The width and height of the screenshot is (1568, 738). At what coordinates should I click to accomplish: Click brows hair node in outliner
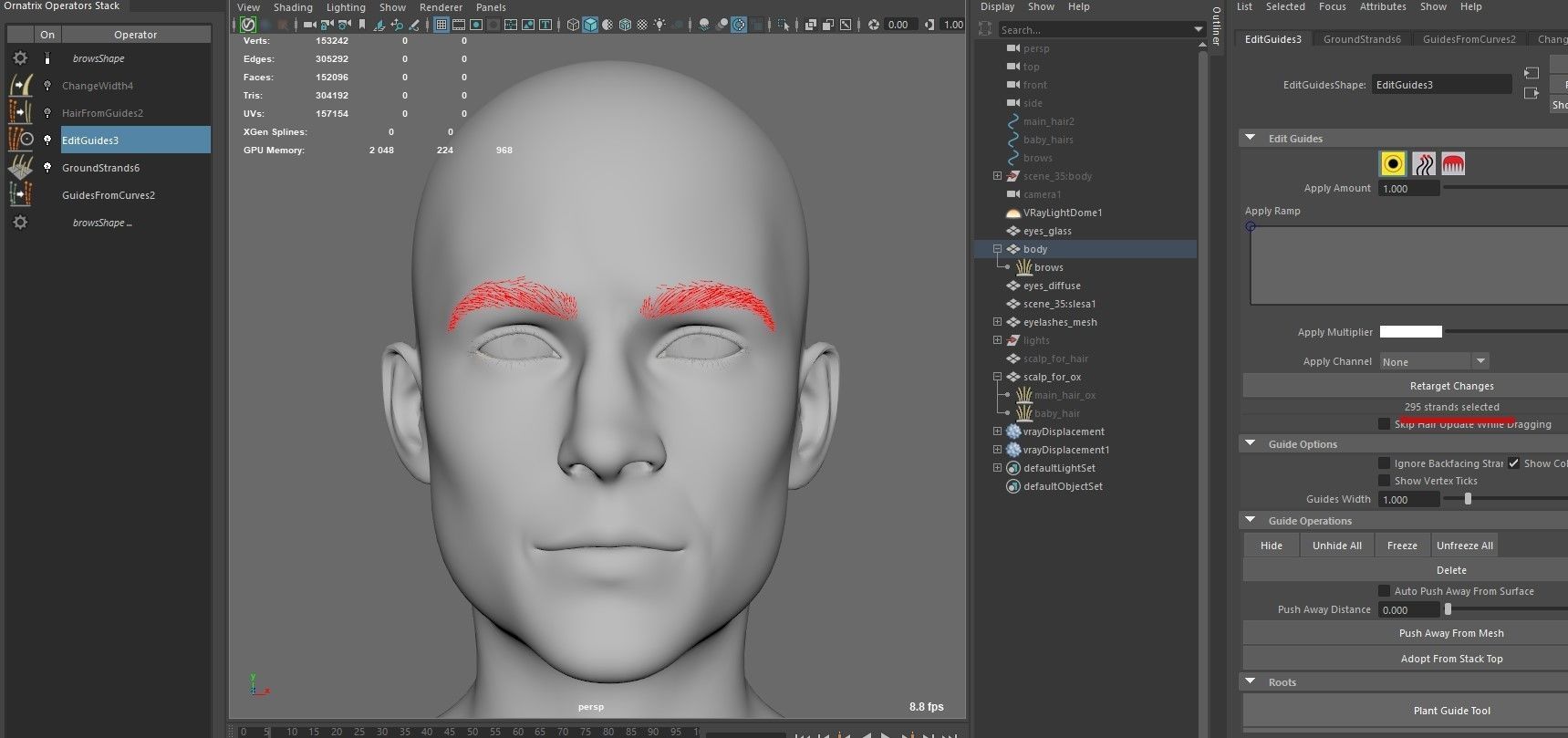coord(1049,267)
